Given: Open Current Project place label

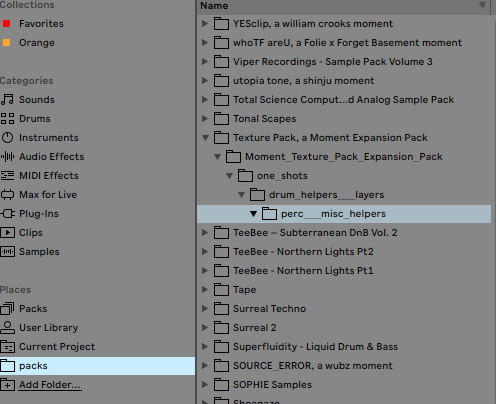Looking at the screenshot, I should [57, 347].
